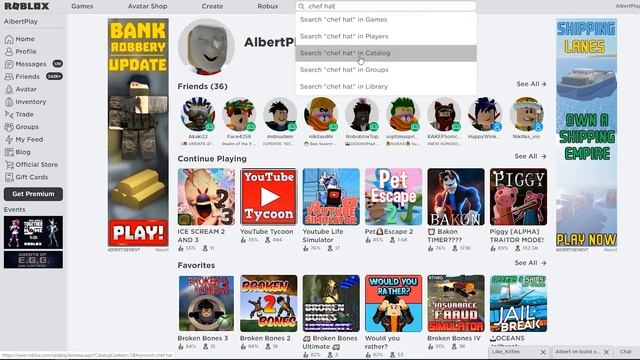This screenshot has width=640, height=360.
Task: Open the Avatar sidebar icon
Action: point(9,89)
